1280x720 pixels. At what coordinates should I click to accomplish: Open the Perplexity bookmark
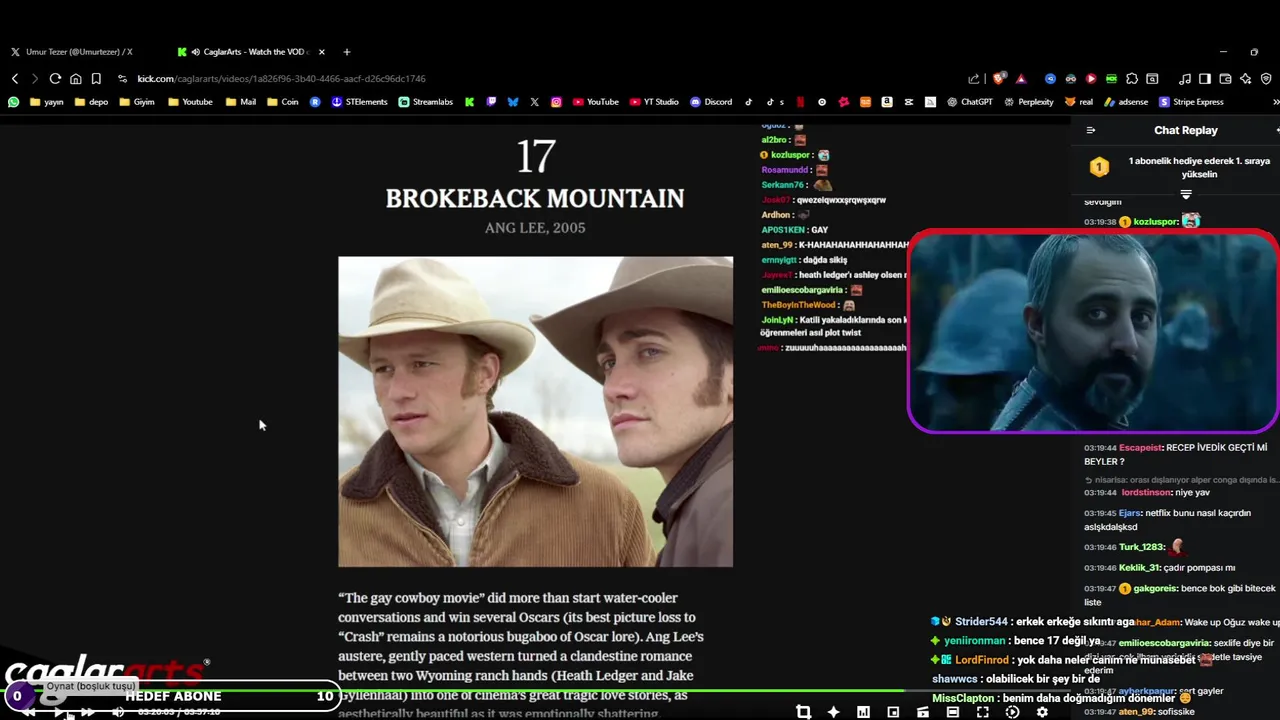(1029, 102)
